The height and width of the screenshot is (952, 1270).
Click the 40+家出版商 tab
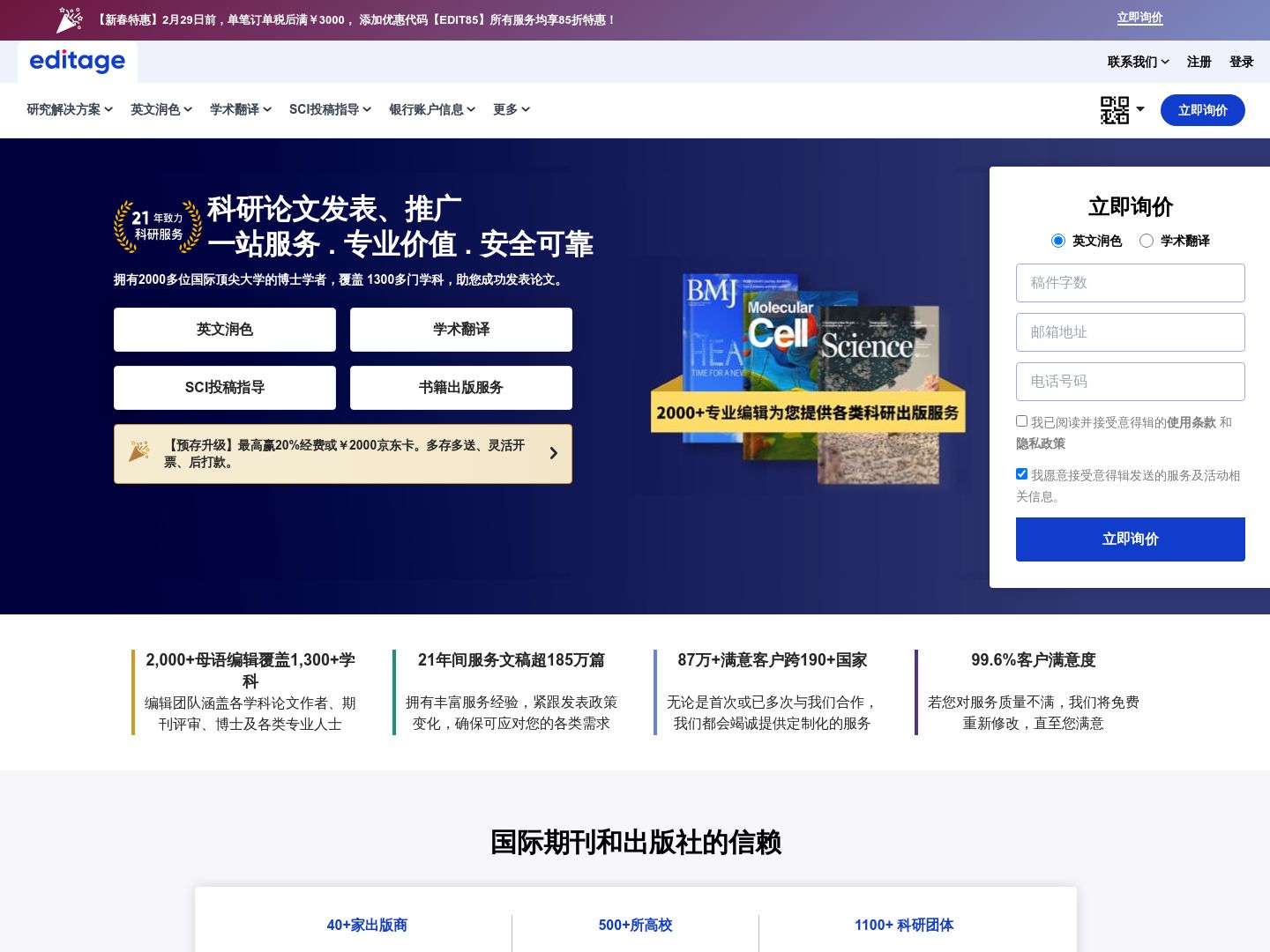pyautogui.click(x=367, y=925)
